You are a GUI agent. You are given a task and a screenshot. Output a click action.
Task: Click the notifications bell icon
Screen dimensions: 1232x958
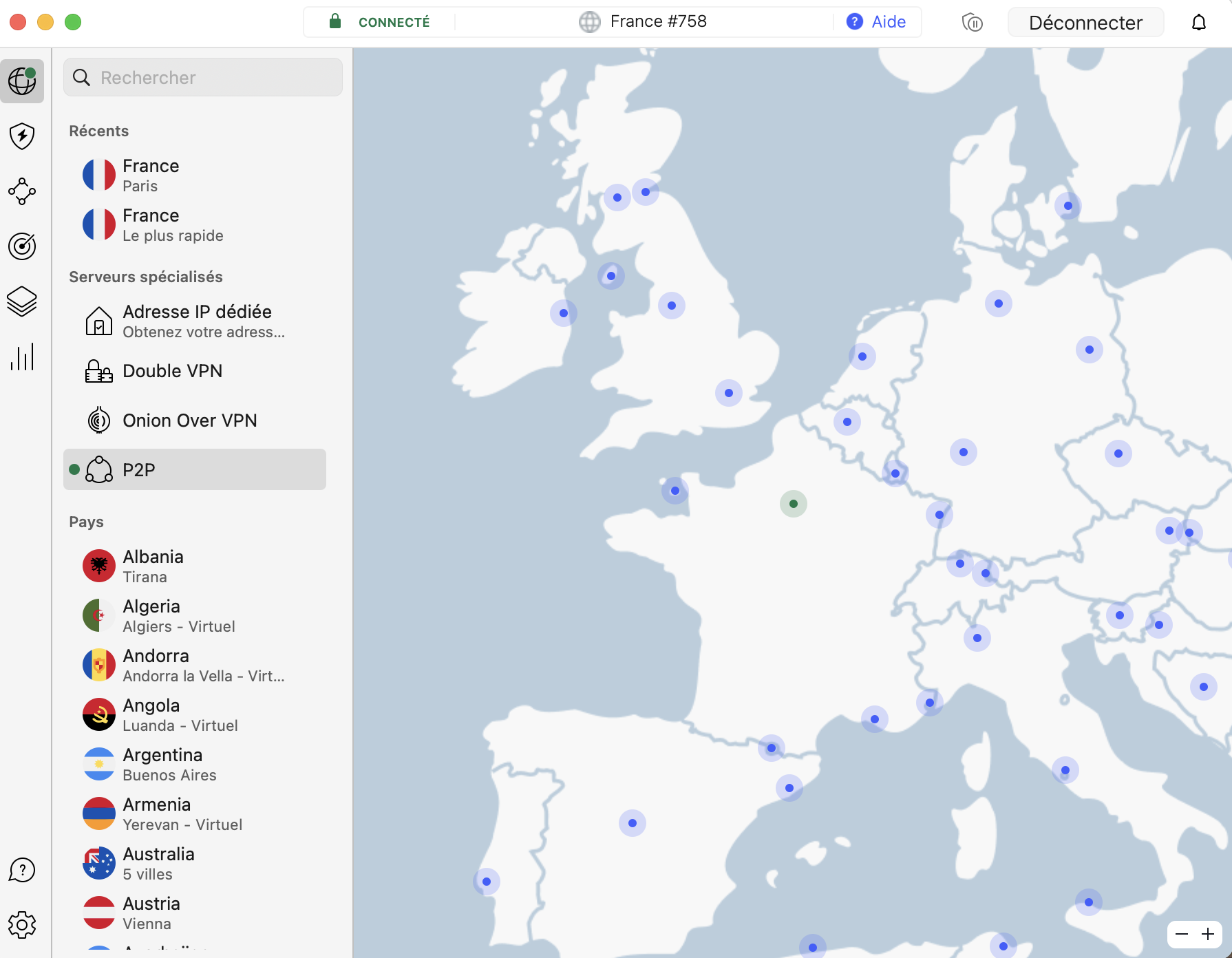(x=1198, y=23)
